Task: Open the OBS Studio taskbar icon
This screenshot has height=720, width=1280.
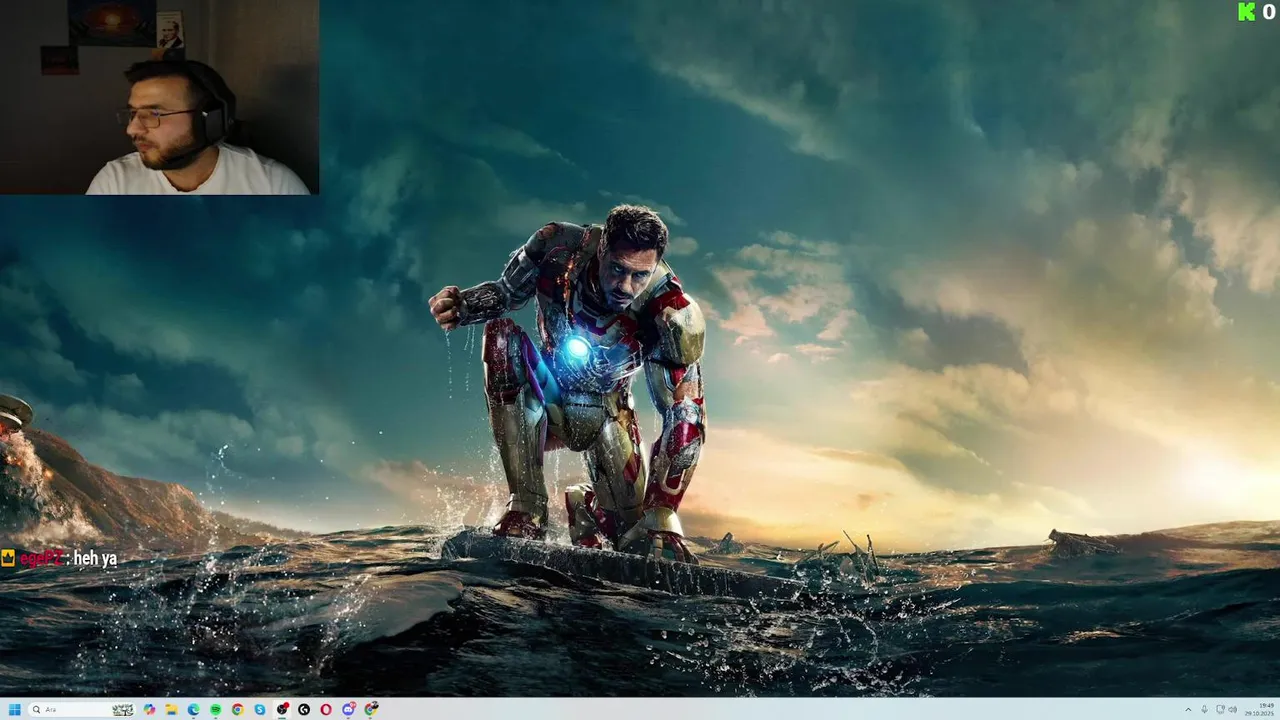Action: (282, 709)
